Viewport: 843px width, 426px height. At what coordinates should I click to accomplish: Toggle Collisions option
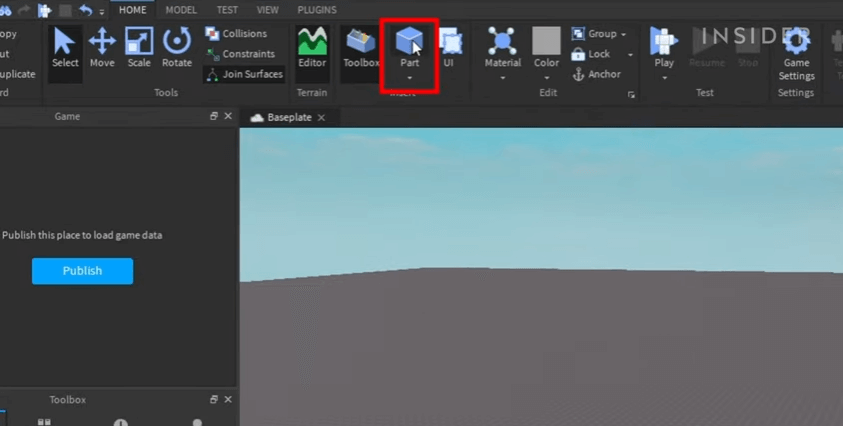236,34
